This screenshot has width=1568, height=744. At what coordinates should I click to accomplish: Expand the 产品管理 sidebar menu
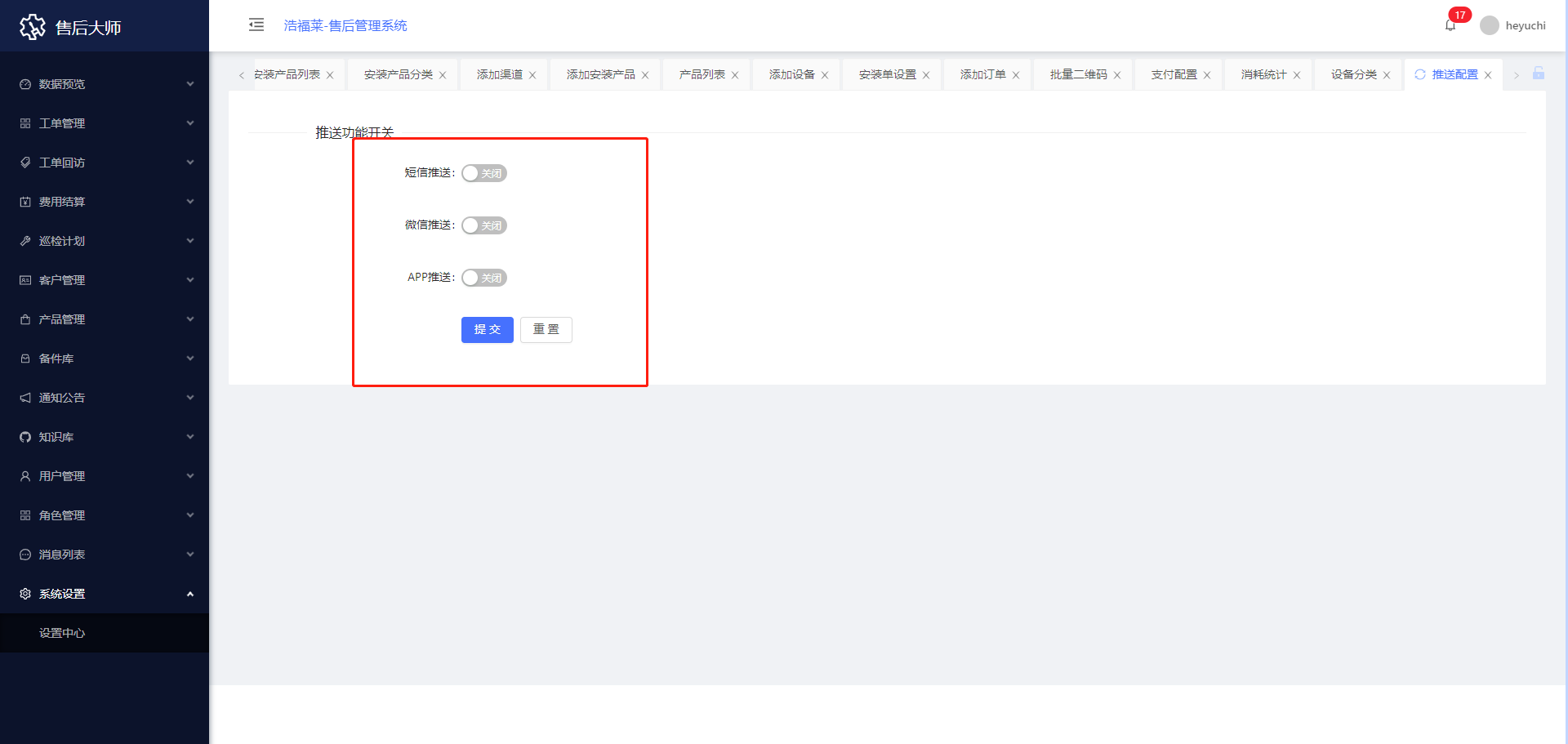tap(105, 319)
